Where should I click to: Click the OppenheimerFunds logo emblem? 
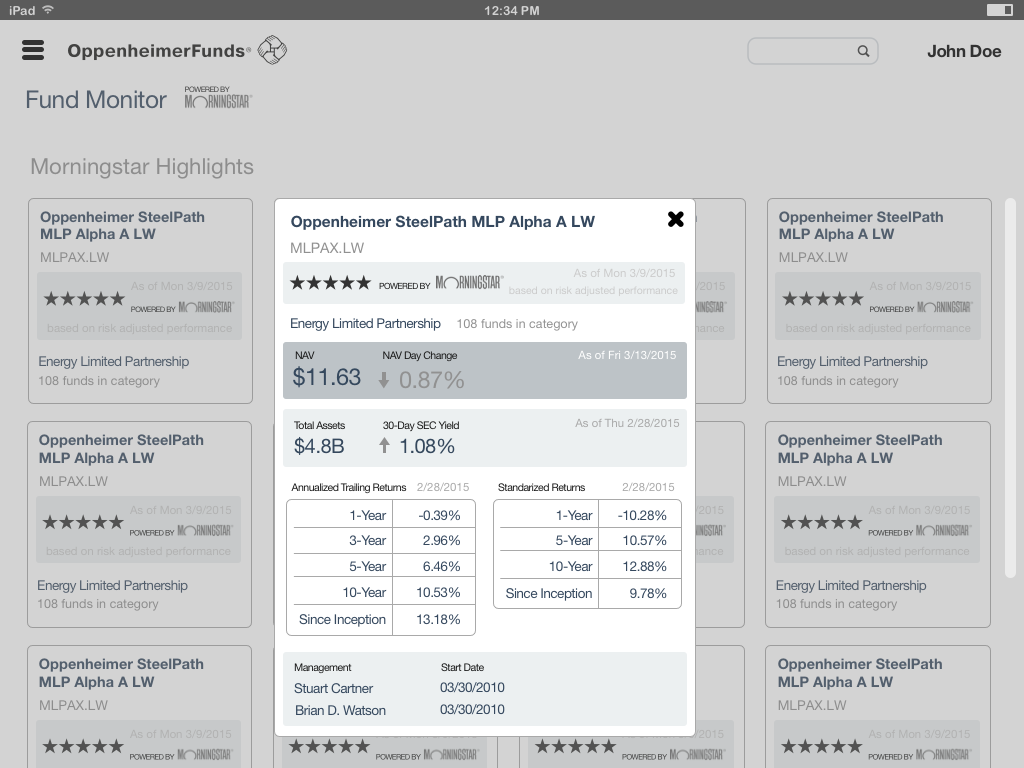272,50
